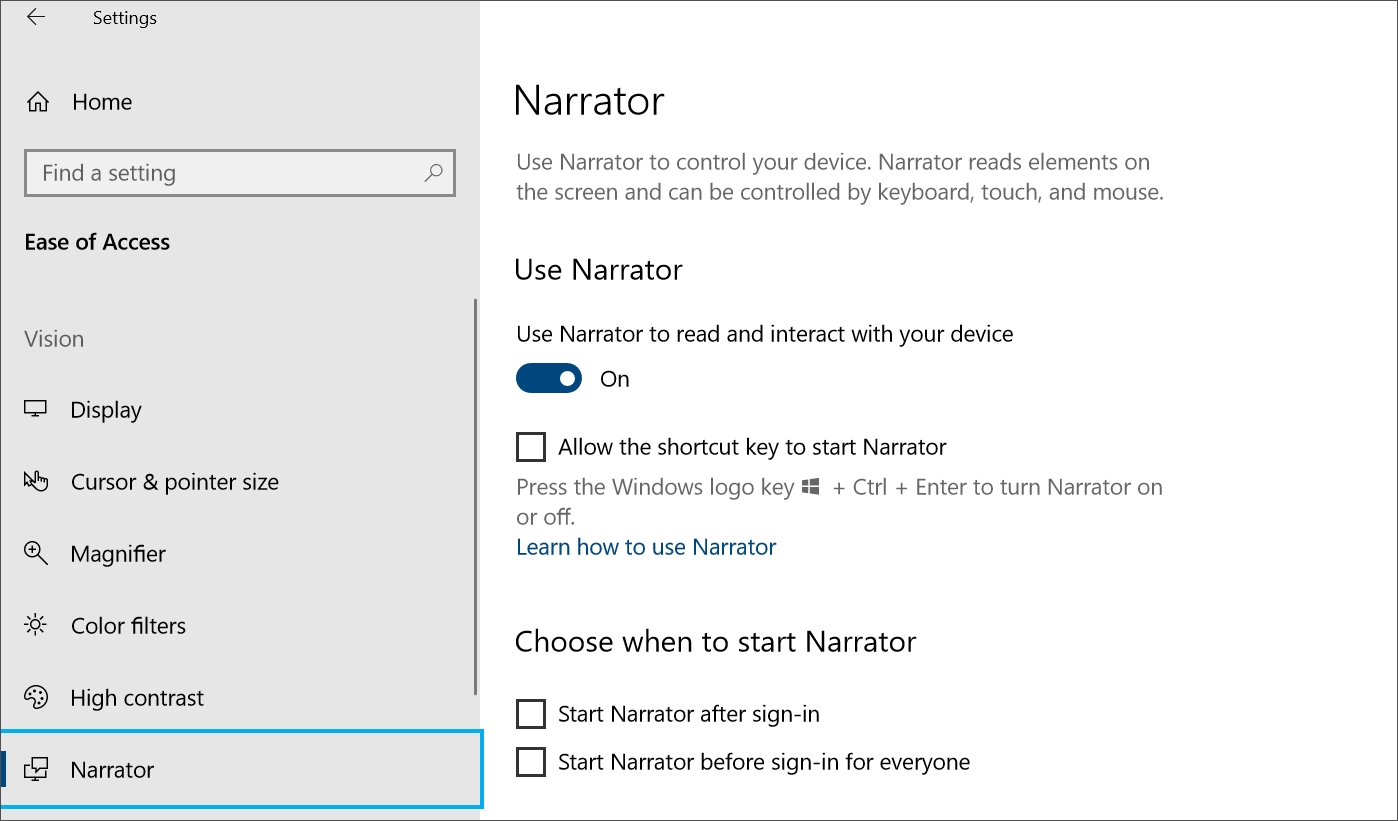Click the Cursor & pointer size hand icon
This screenshot has width=1398, height=821.
click(x=36, y=481)
